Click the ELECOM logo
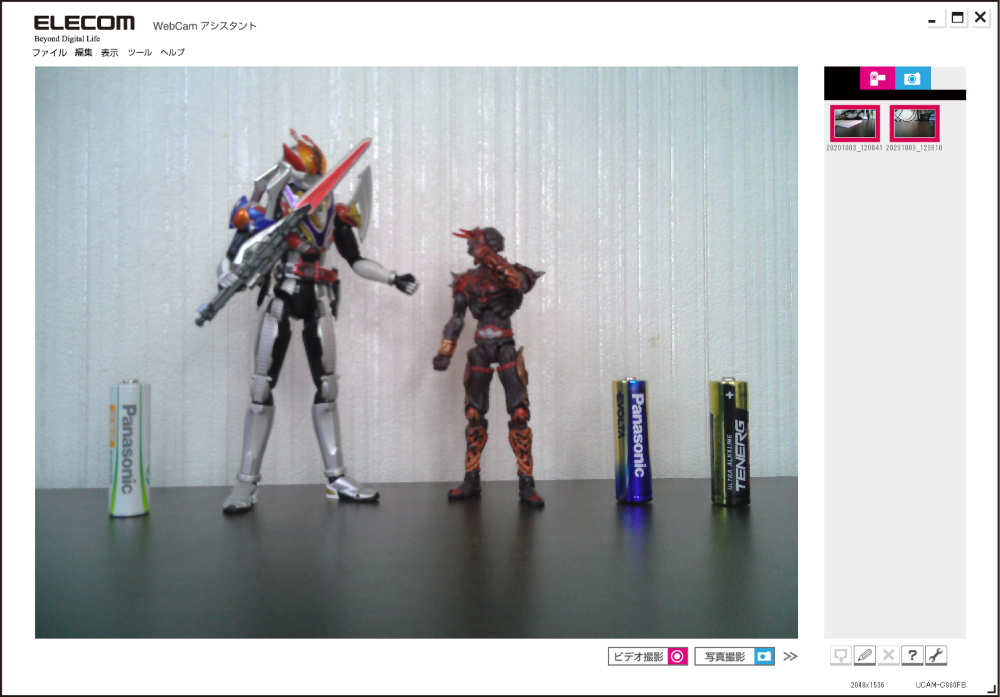 tap(84, 23)
